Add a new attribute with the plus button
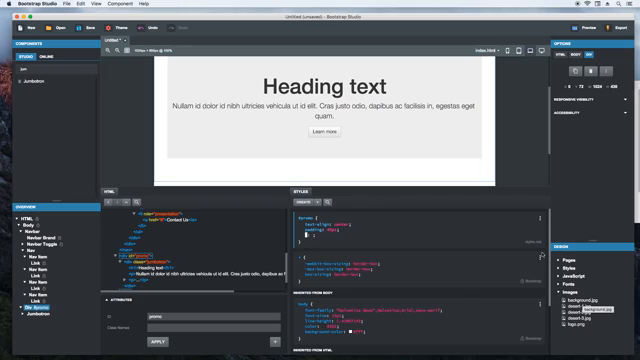Screen dimensions: 640x360 [x=275, y=342]
